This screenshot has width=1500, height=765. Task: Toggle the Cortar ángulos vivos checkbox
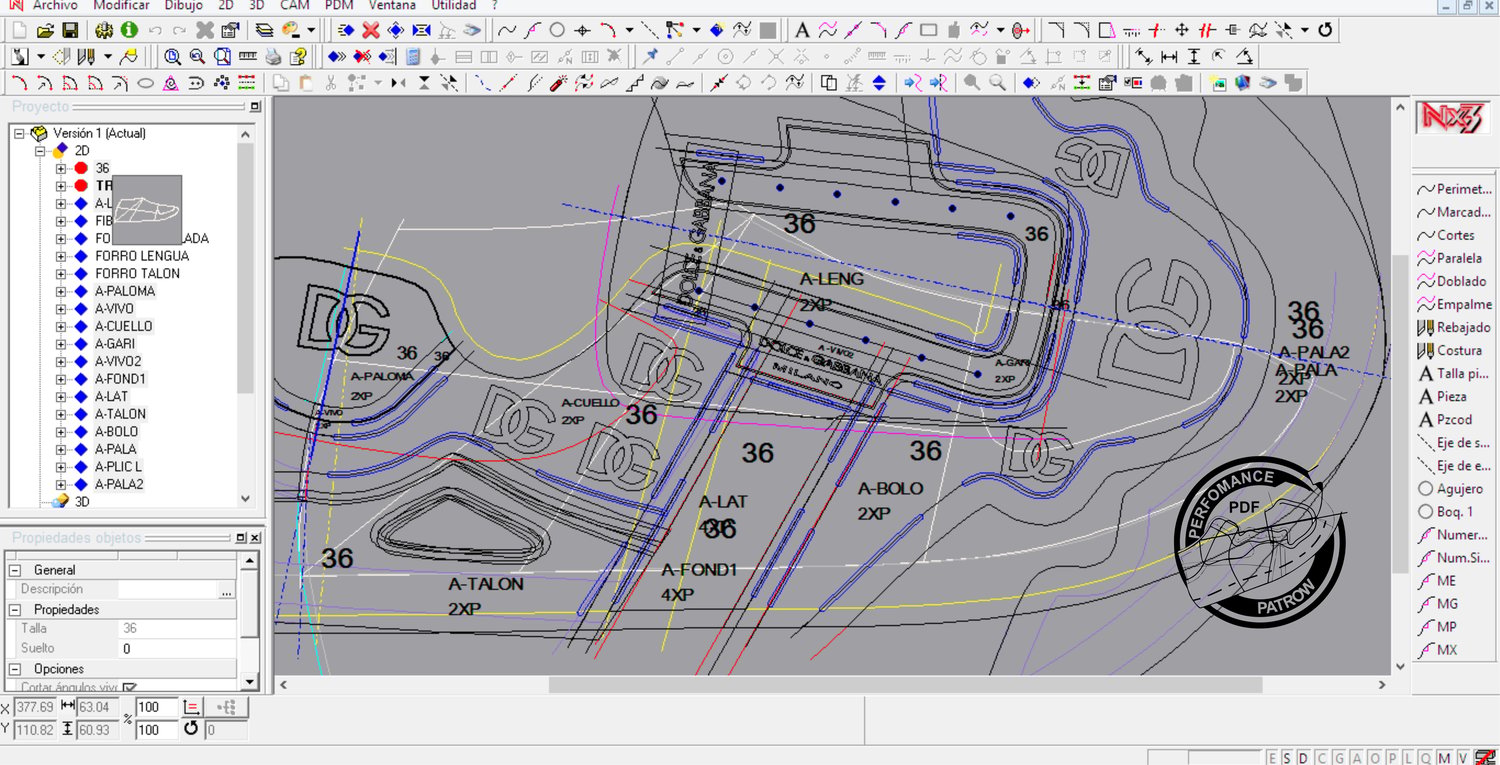coord(129,688)
